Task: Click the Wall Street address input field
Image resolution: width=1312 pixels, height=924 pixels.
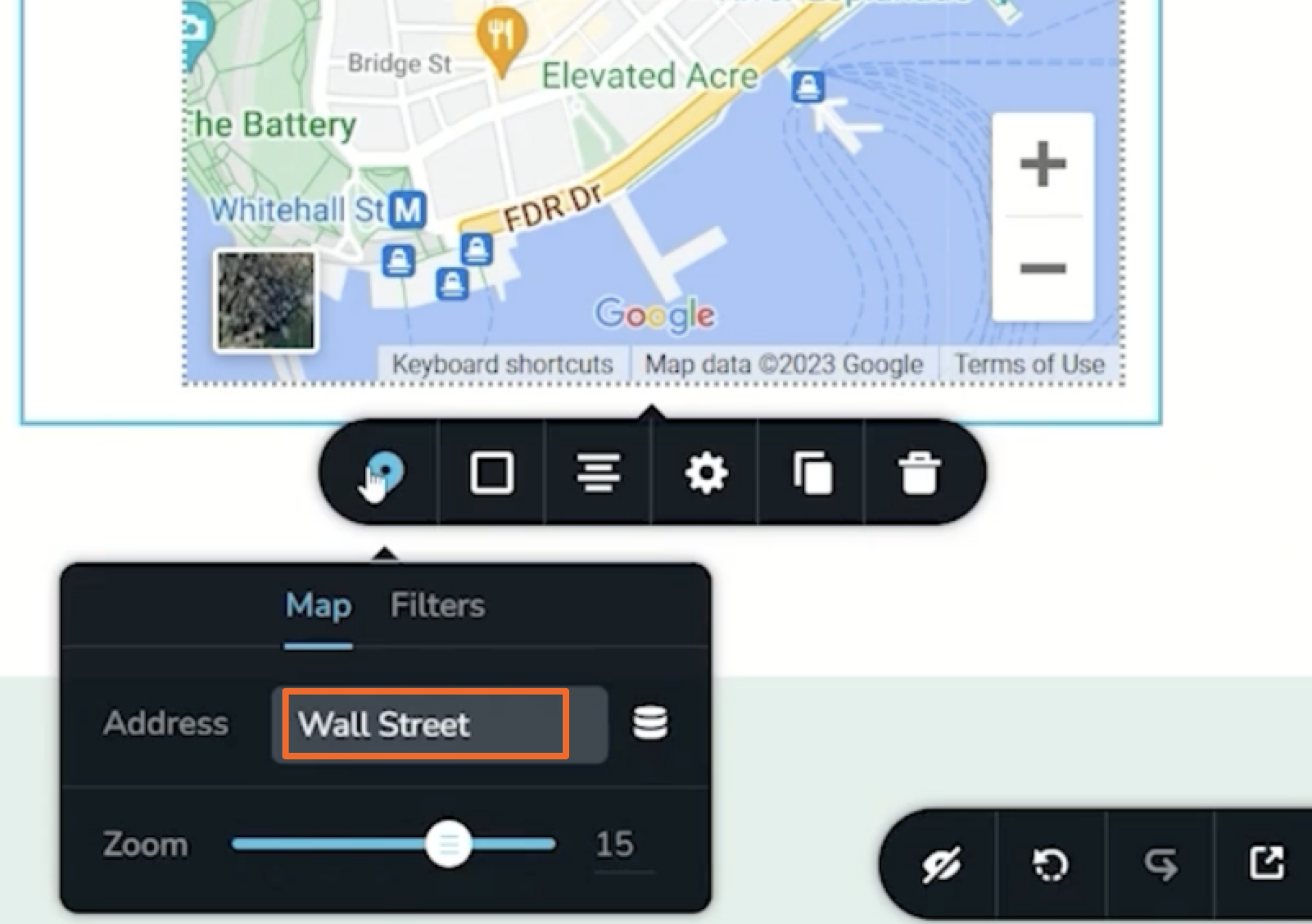Action: pos(440,724)
